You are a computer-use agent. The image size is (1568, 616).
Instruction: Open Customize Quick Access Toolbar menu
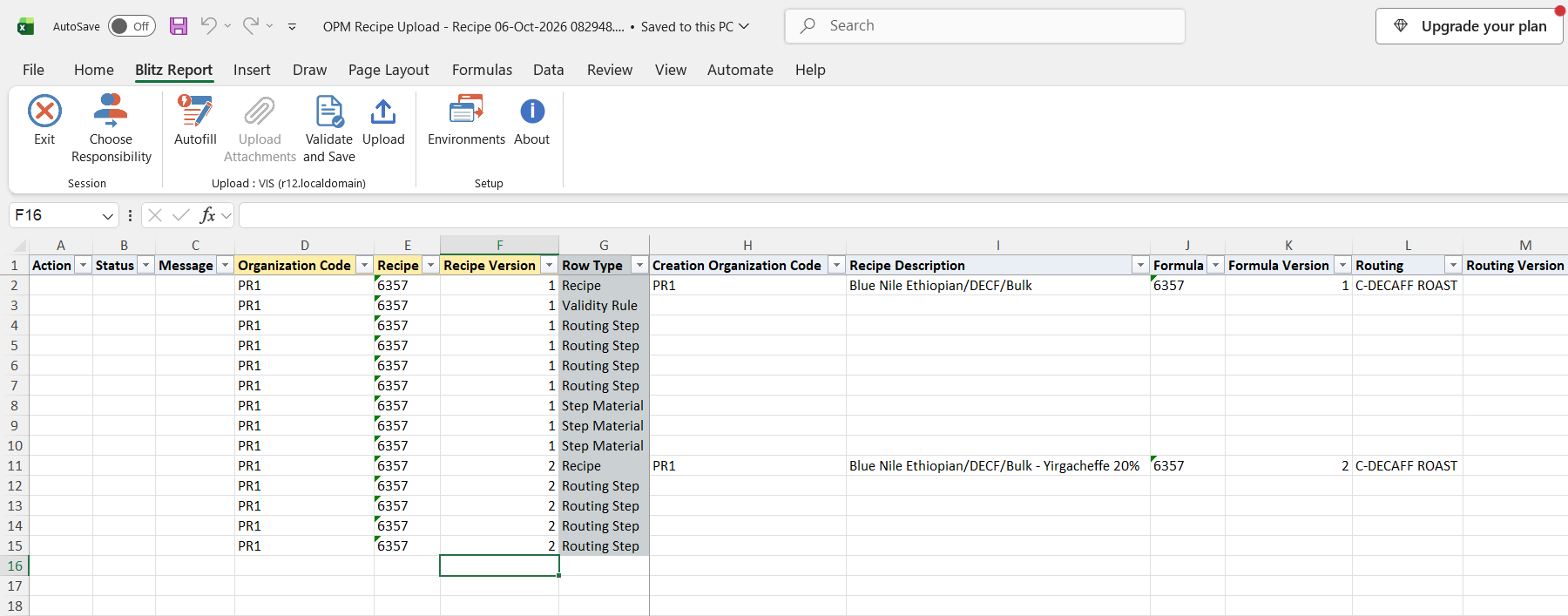pos(292,27)
